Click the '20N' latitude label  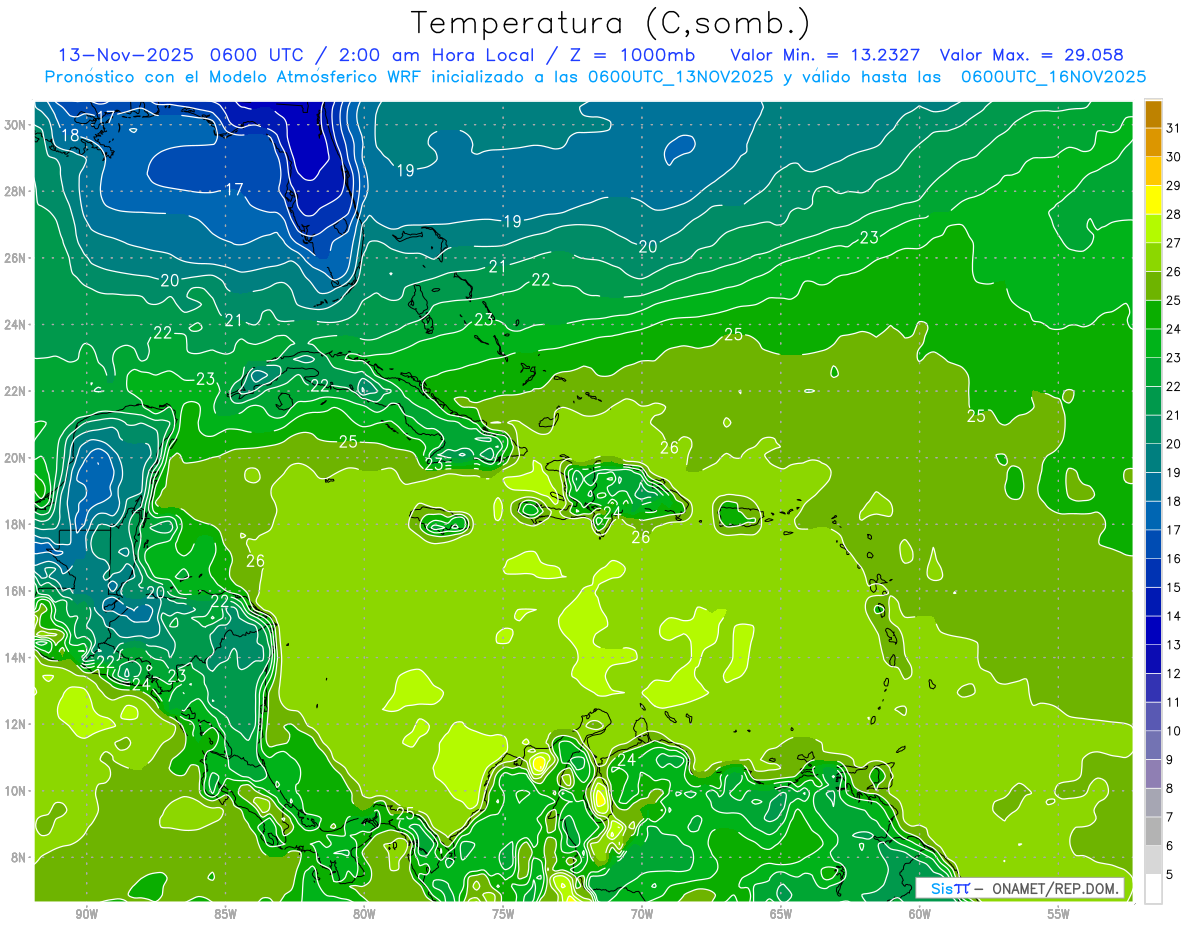(x=15, y=458)
